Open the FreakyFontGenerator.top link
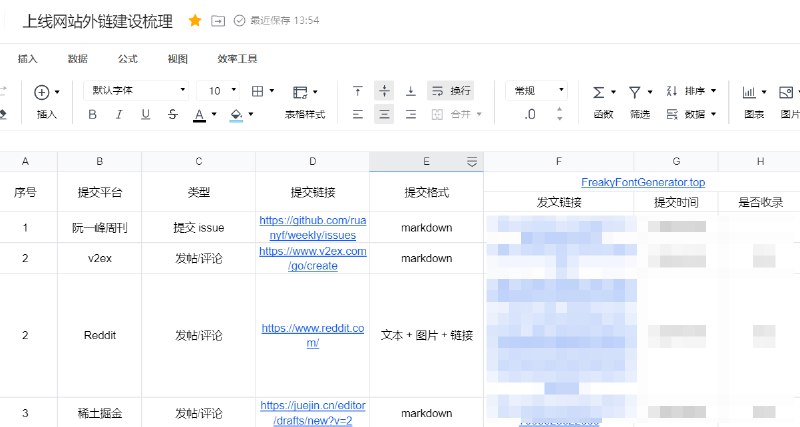 click(x=643, y=182)
